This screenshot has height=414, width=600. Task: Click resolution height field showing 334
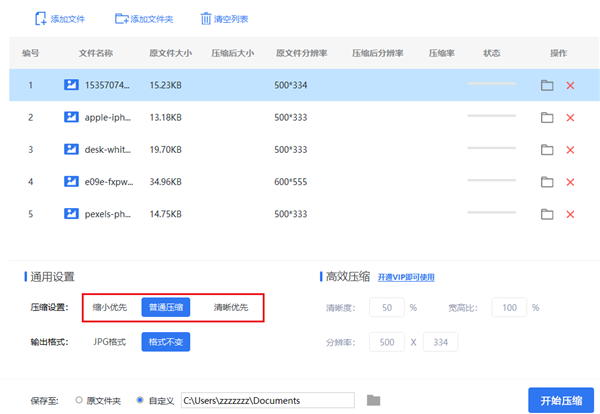(x=440, y=342)
